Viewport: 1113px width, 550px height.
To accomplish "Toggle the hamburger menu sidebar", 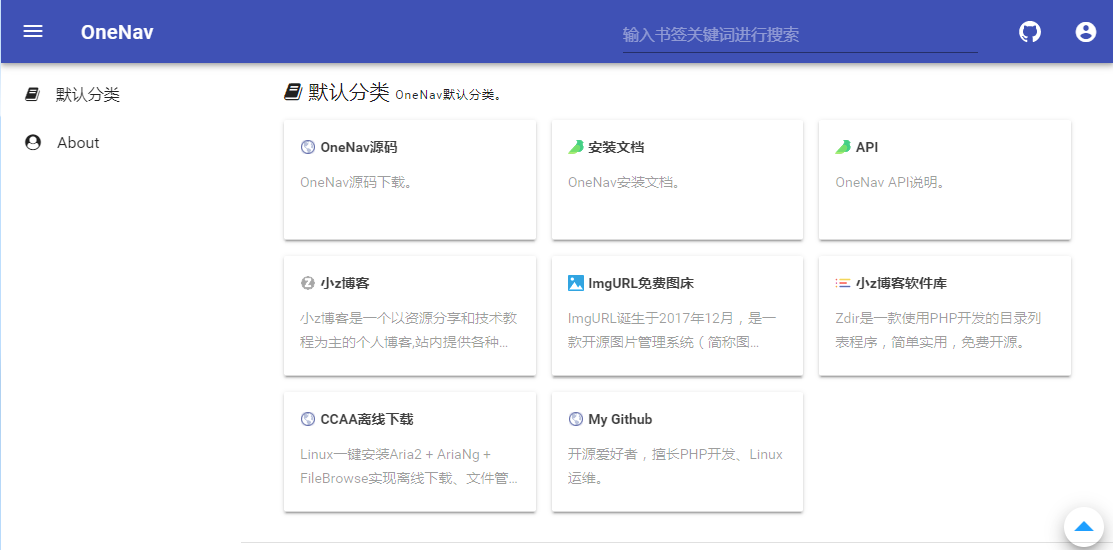I will (x=33, y=31).
